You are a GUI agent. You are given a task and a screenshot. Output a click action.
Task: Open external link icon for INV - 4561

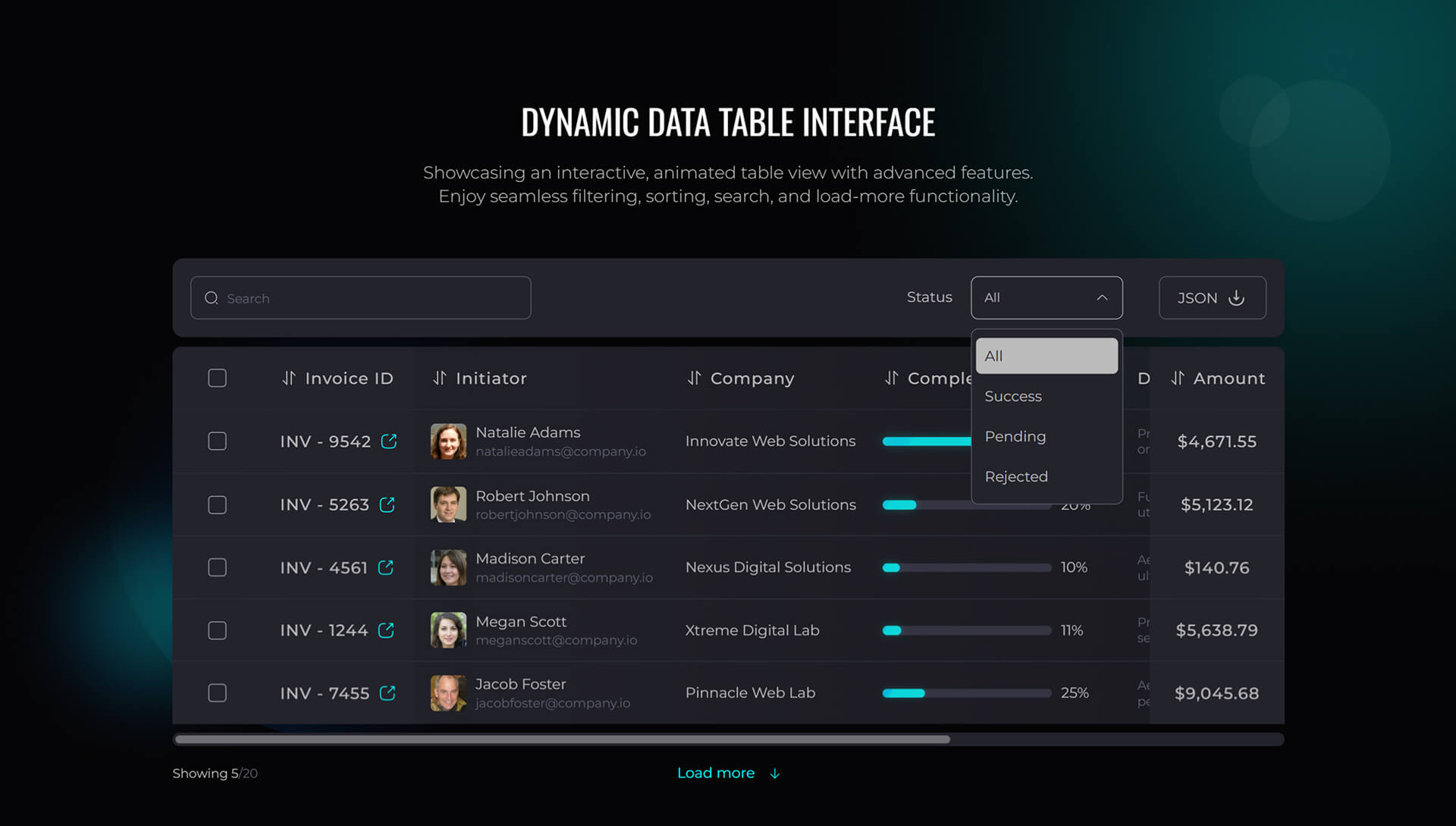tap(386, 567)
